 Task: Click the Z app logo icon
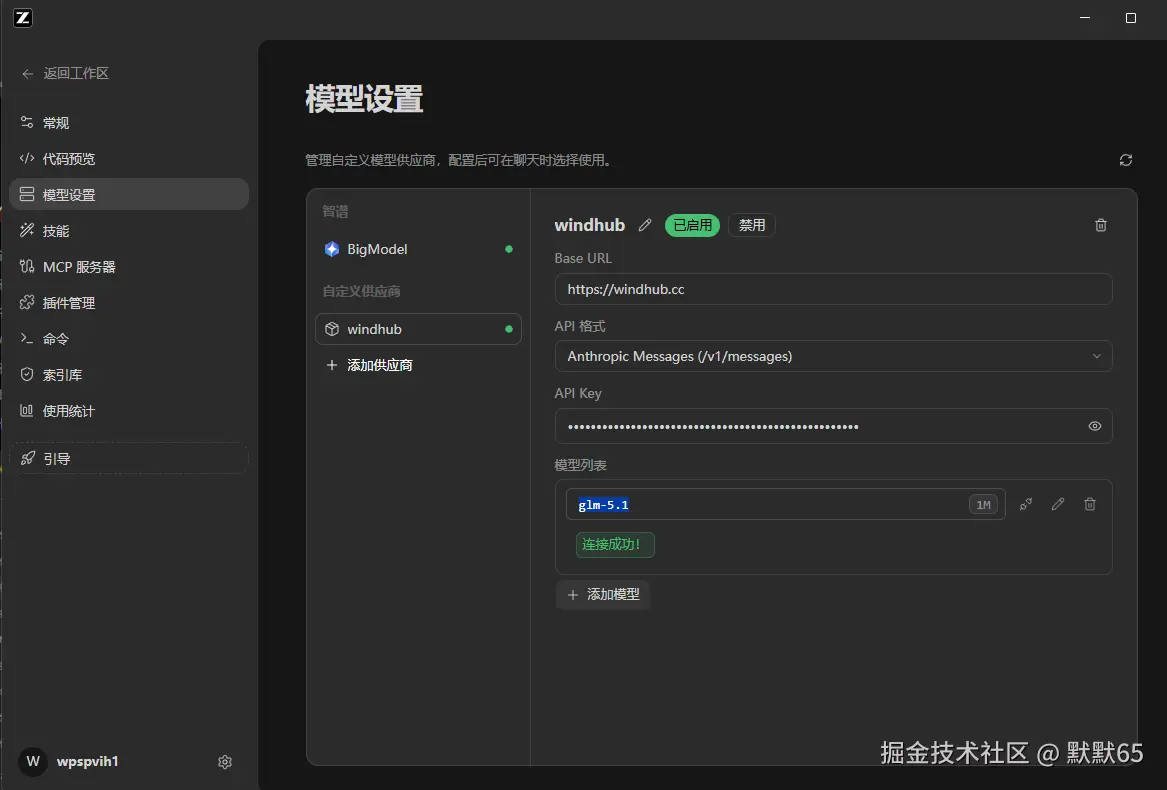click(23, 18)
